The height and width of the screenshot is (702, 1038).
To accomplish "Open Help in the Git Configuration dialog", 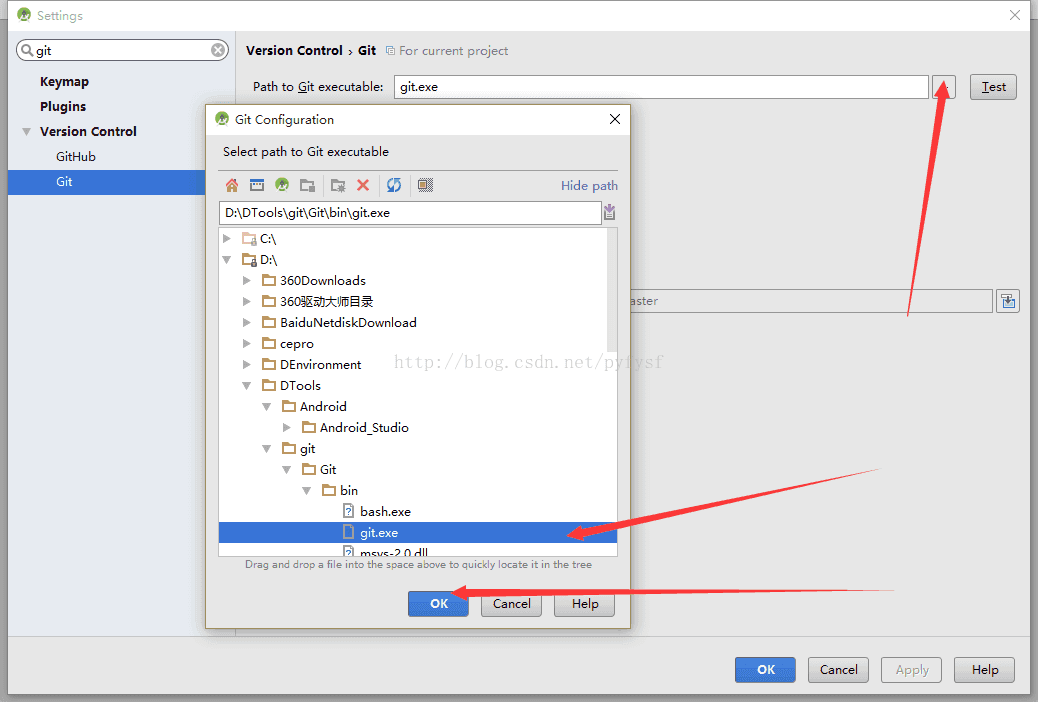I will pos(585,604).
